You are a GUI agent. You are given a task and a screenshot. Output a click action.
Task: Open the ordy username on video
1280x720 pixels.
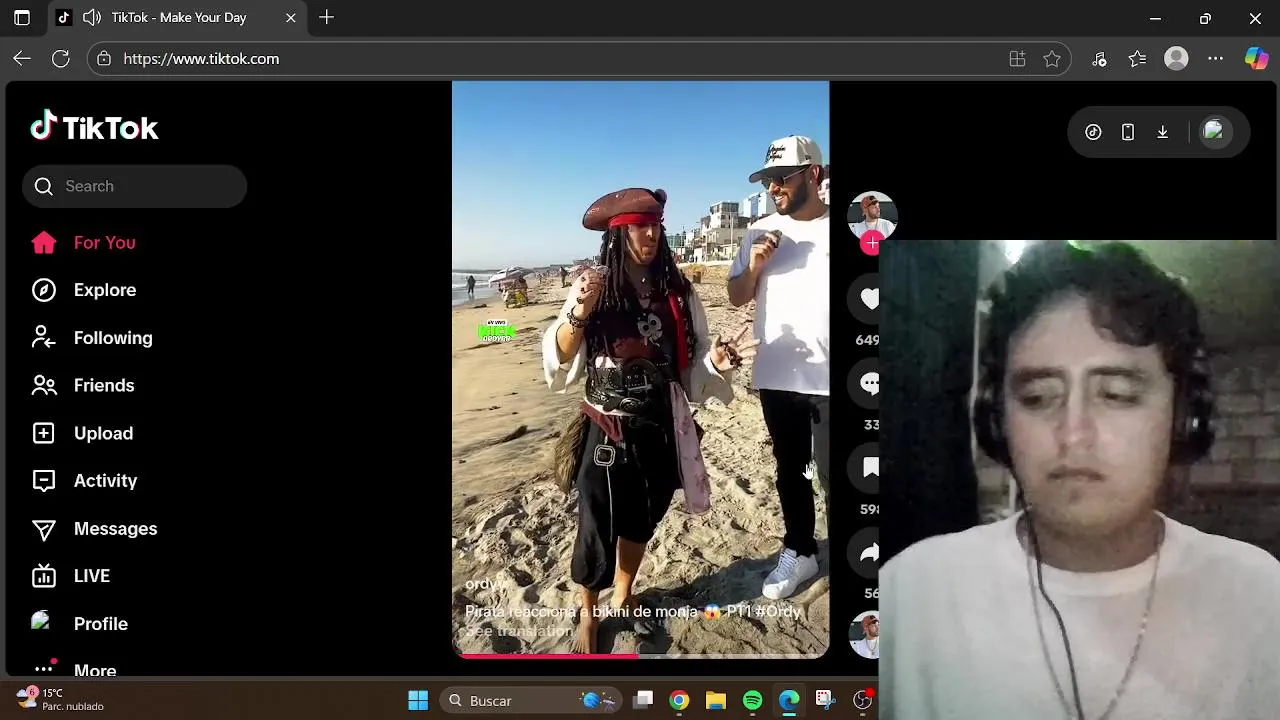(x=486, y=584)
